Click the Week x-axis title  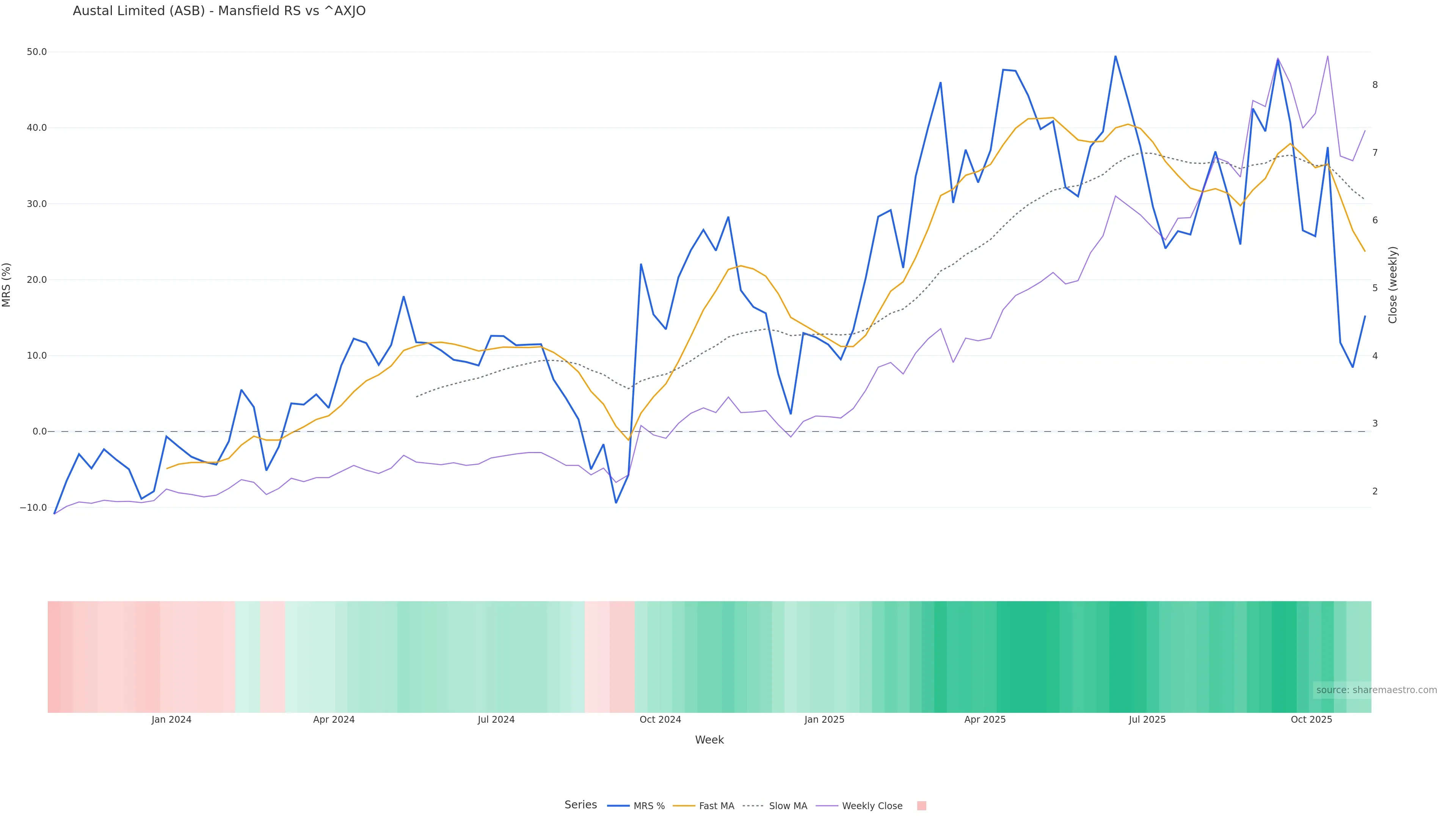click(709, 740)
